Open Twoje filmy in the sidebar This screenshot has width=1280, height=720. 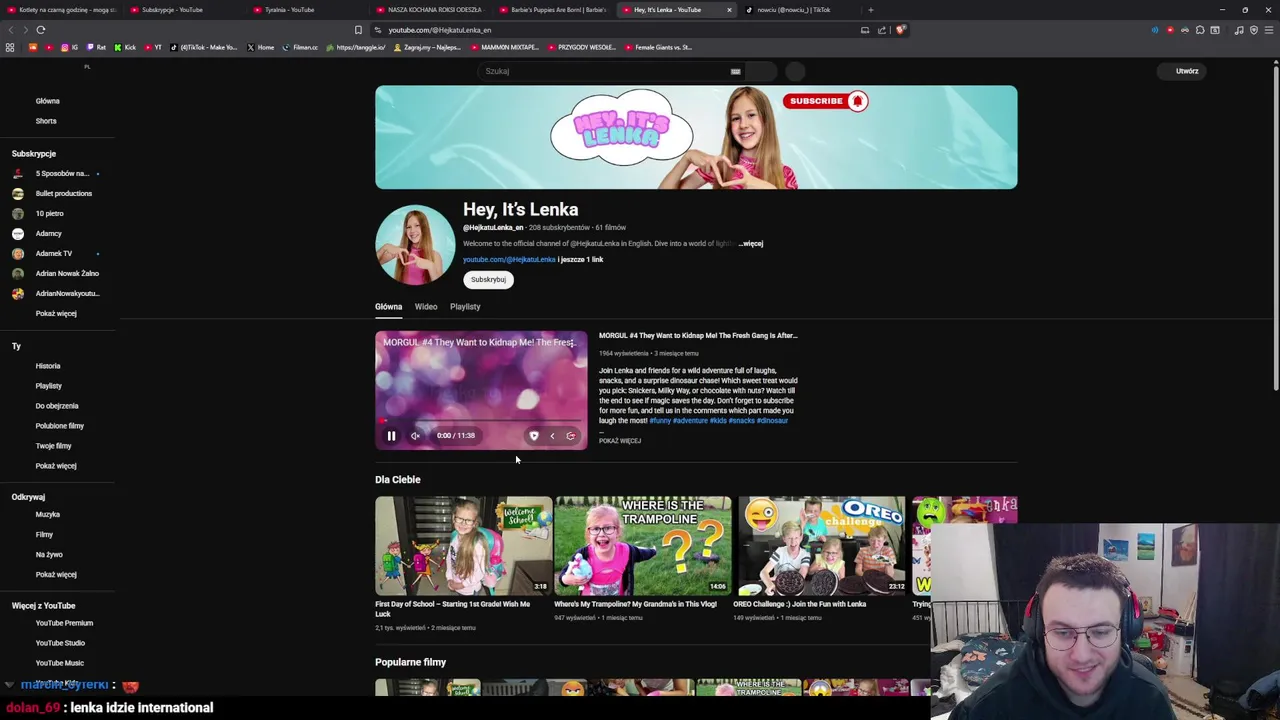pos(53,446)
